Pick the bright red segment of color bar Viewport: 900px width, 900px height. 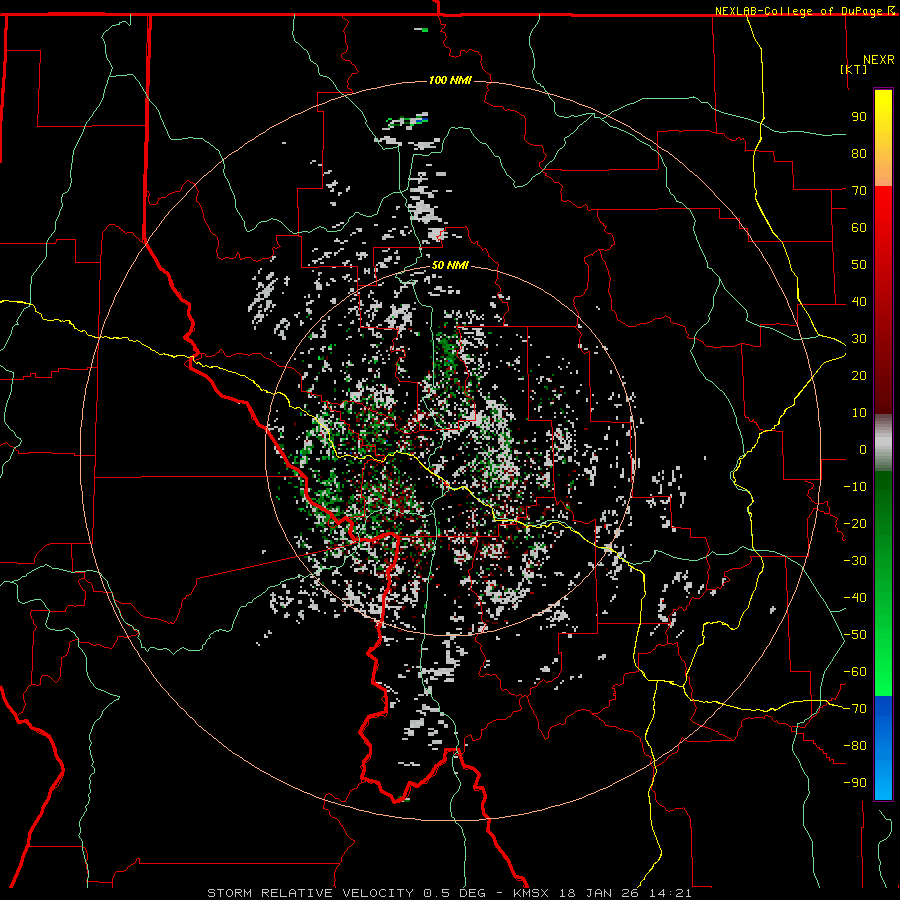click(883, 210)
